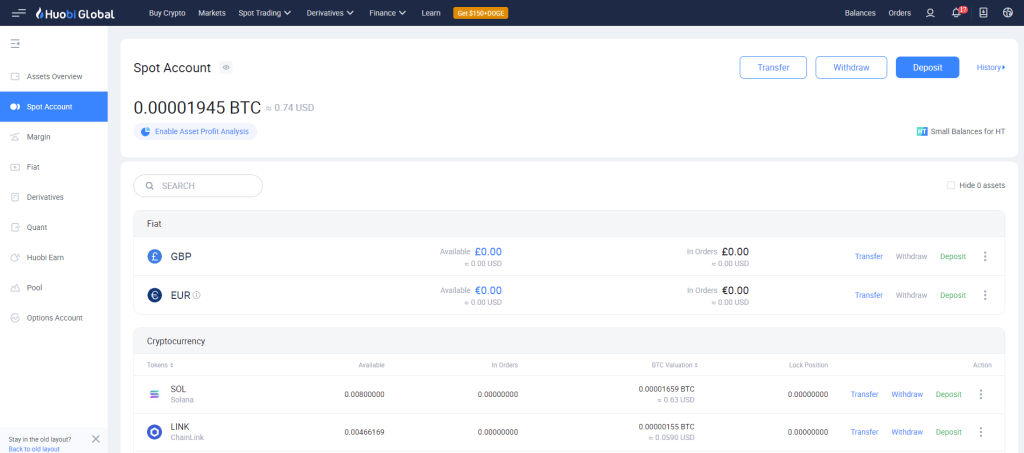Viewport: 1024px width, 453px height.
Task: Click the ChainLink token logo
Action: point(155,432)
